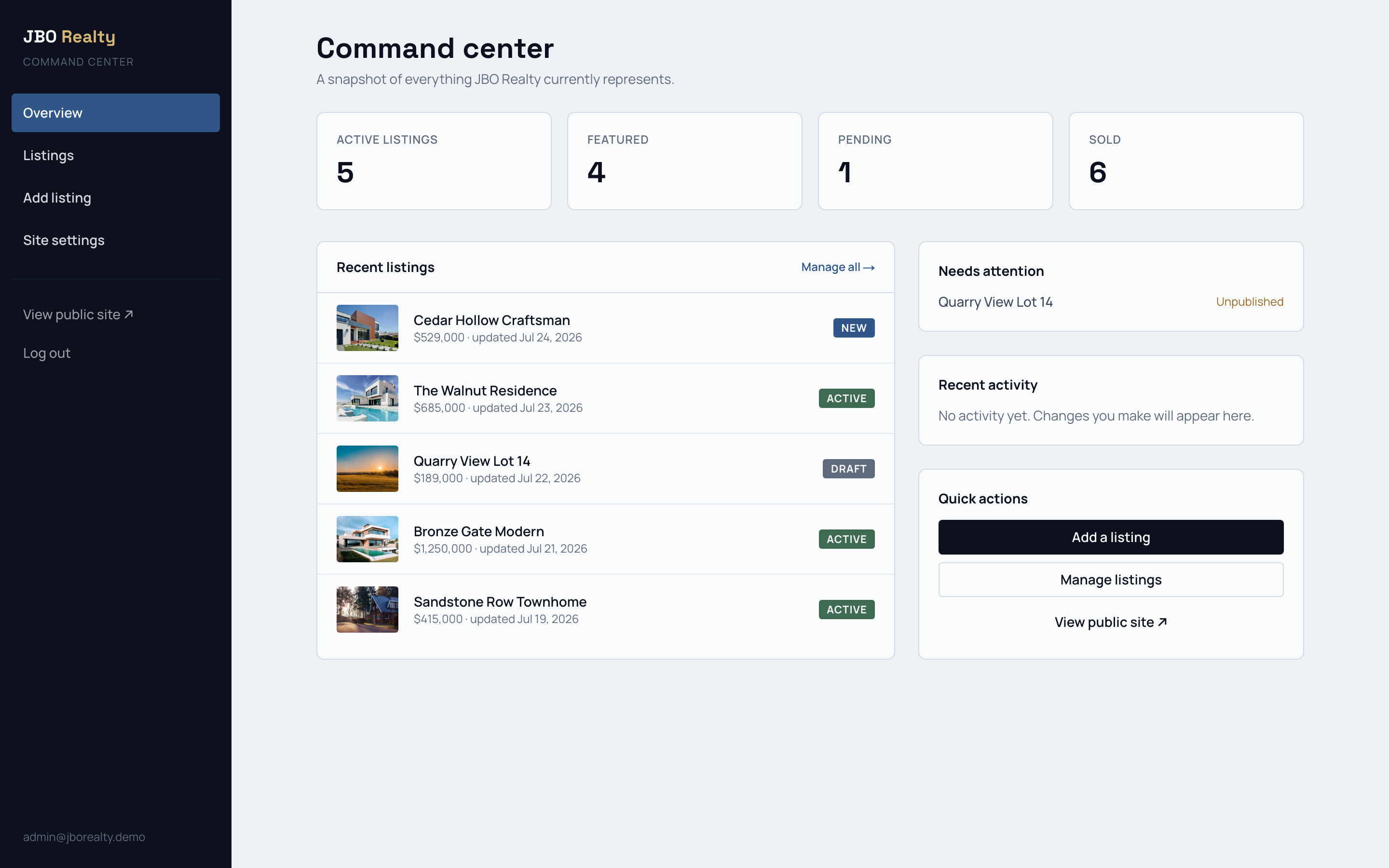Click the NEW badge on Cedar Hollow
Screen dimensions: 1389x868
point(854,328)
